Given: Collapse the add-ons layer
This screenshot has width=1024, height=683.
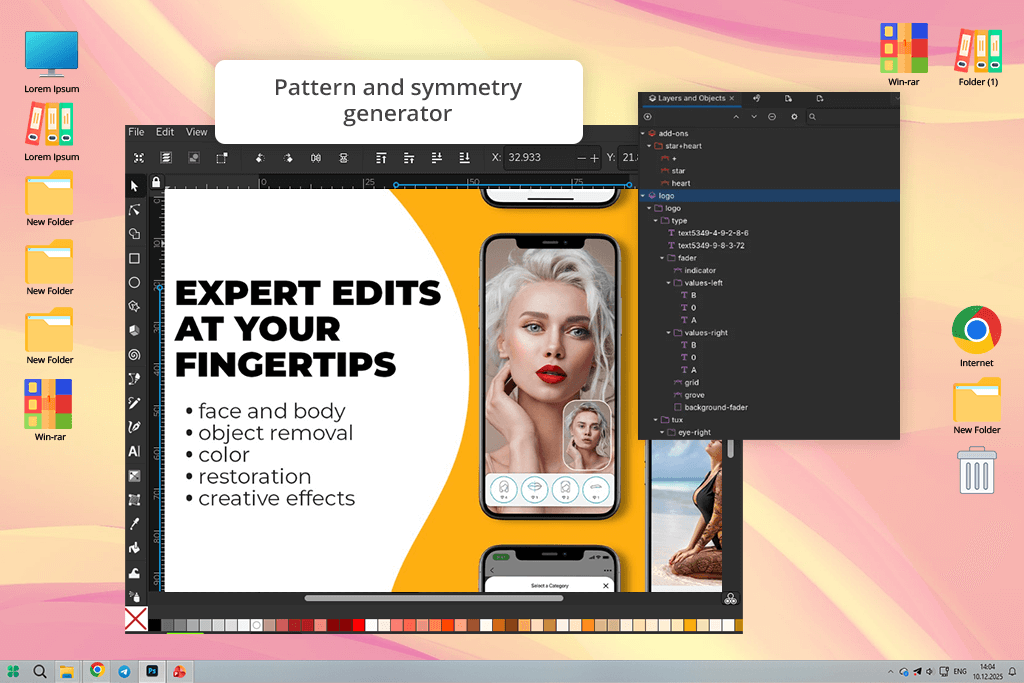Looking at the screenshot, I should pyautogui.click(x=643, y=133).
